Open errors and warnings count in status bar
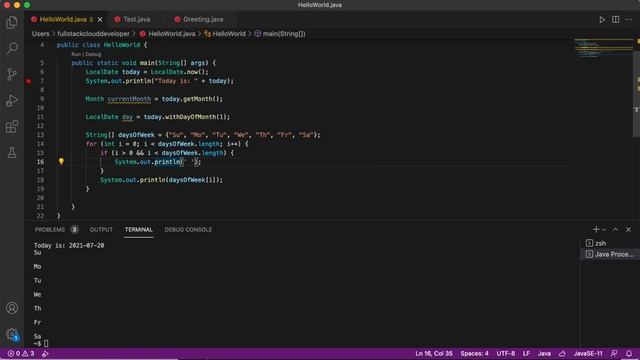Screen dimensions: 640x360 pos(21,353)
